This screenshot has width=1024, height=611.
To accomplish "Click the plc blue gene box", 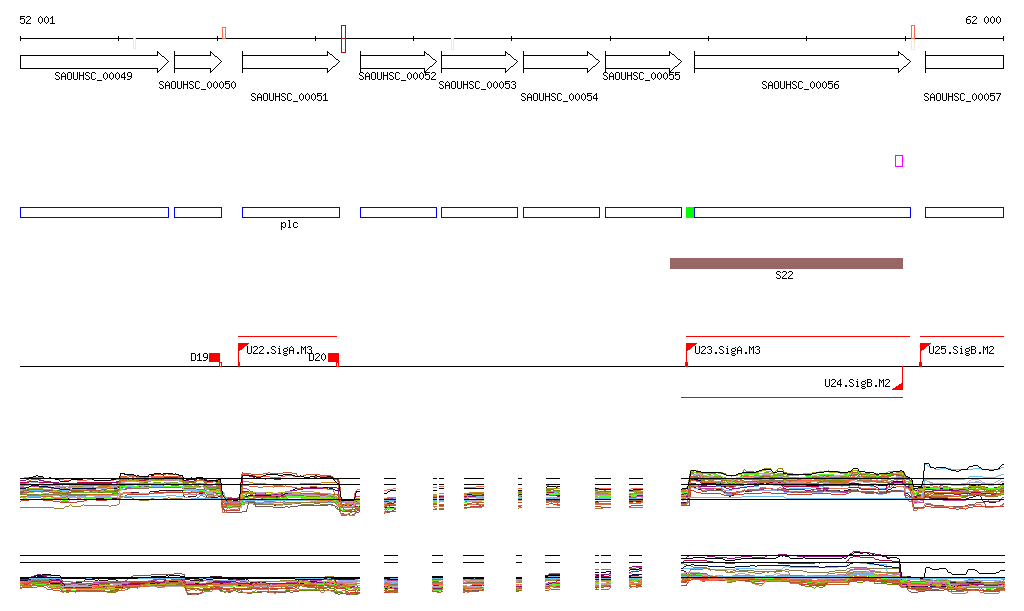I will coord(291,212).
